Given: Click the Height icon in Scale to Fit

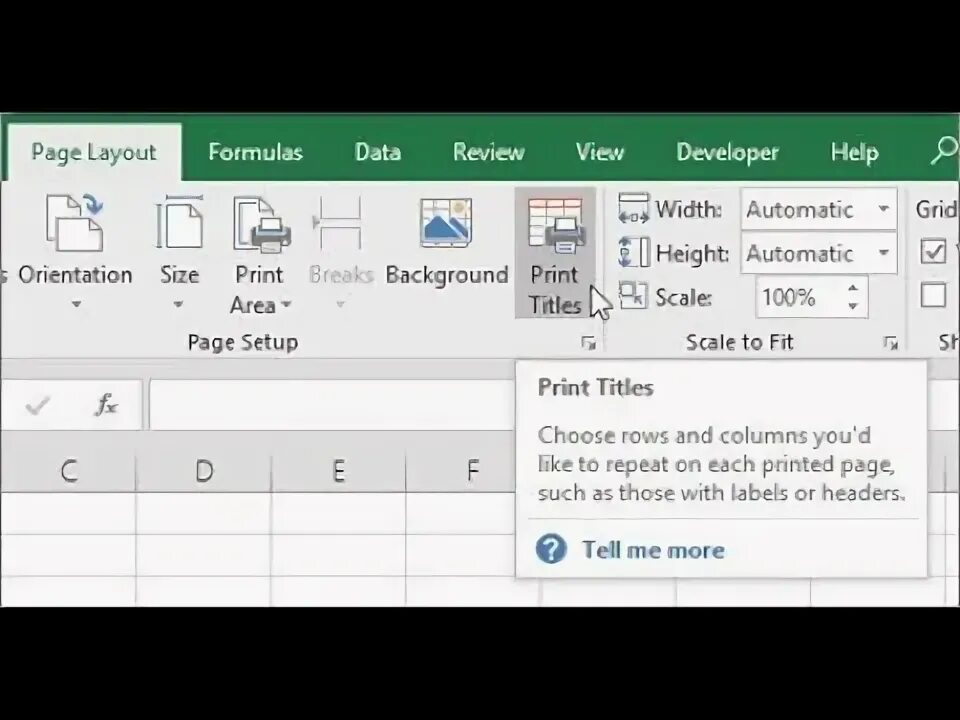Looking at the screenshot, I should point(633,252).
